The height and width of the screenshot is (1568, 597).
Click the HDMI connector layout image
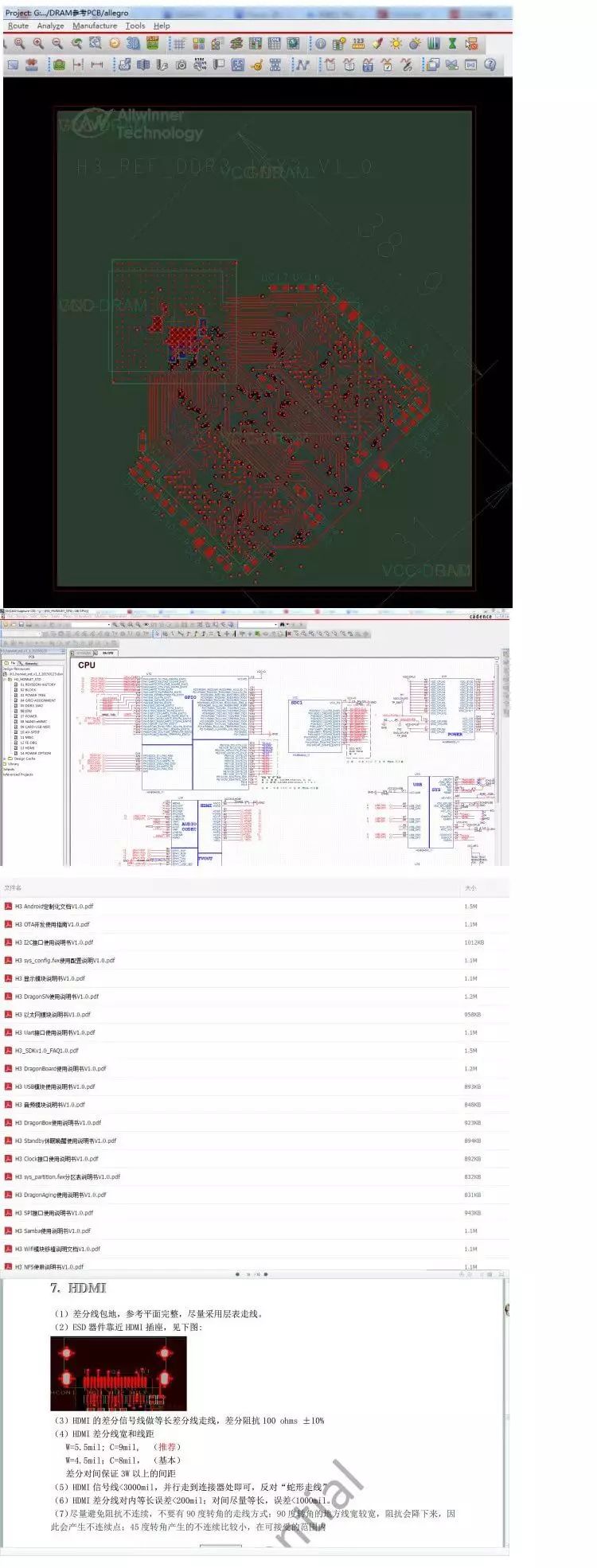(x=119, y=1373)
